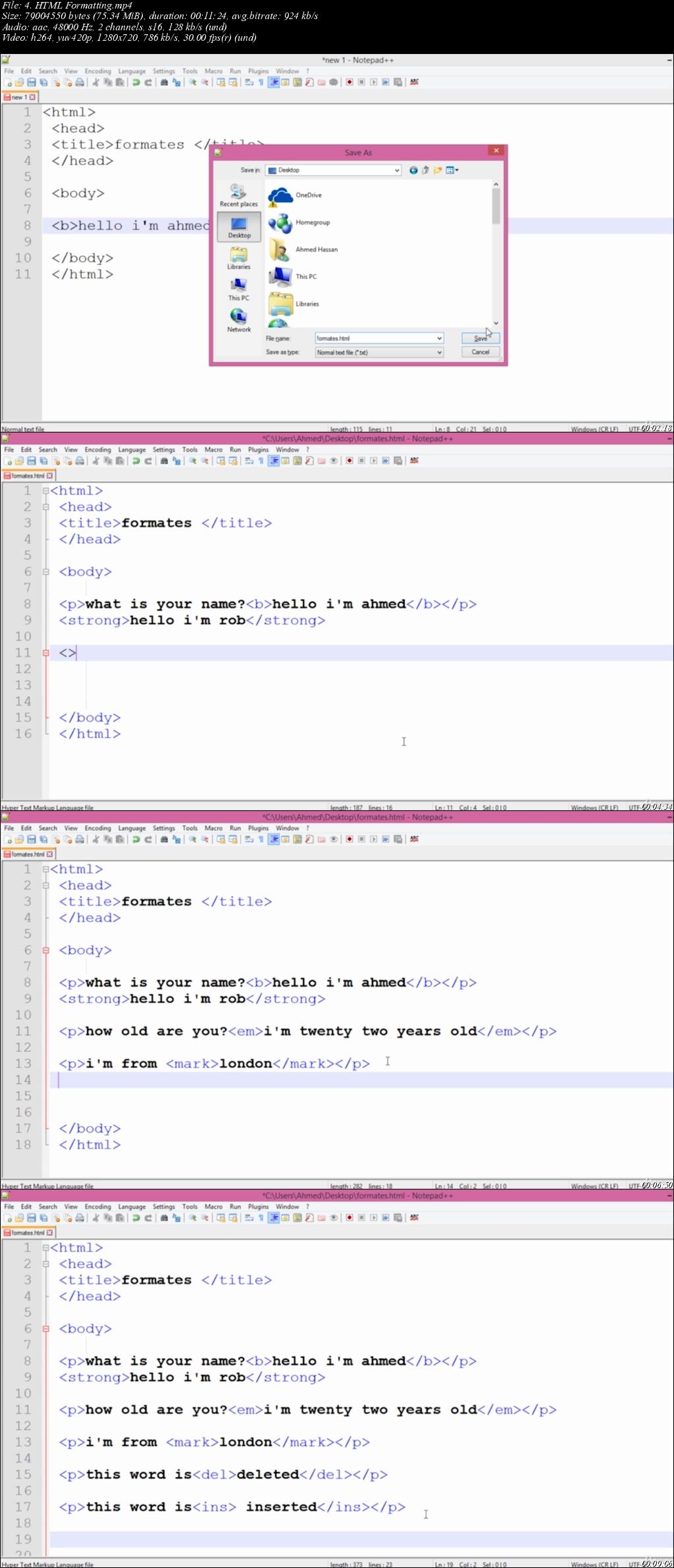Select Homegroup in Save As file list
Screen dimensions: 674x1568
(x=299, y=223)
